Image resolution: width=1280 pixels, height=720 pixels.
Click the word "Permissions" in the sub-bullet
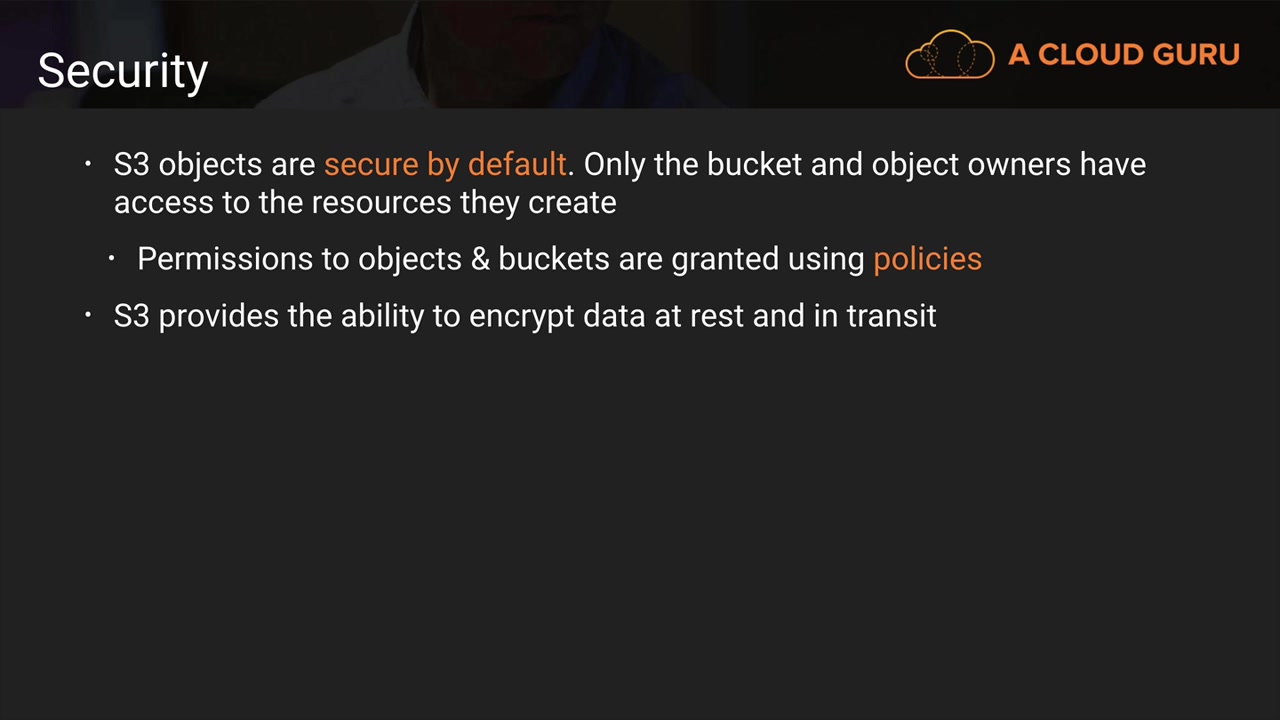[x=225, y=259]
